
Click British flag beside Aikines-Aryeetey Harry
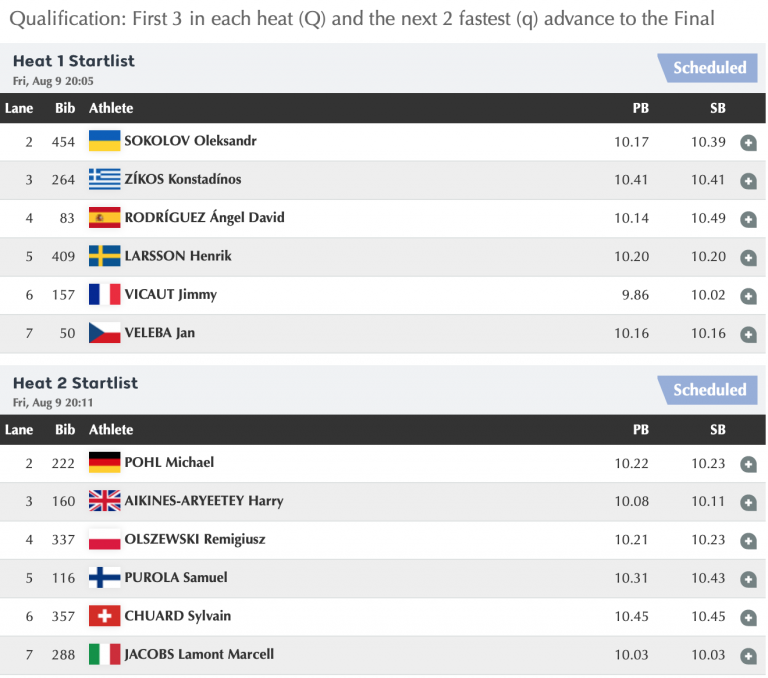click(x=104, y=500)
